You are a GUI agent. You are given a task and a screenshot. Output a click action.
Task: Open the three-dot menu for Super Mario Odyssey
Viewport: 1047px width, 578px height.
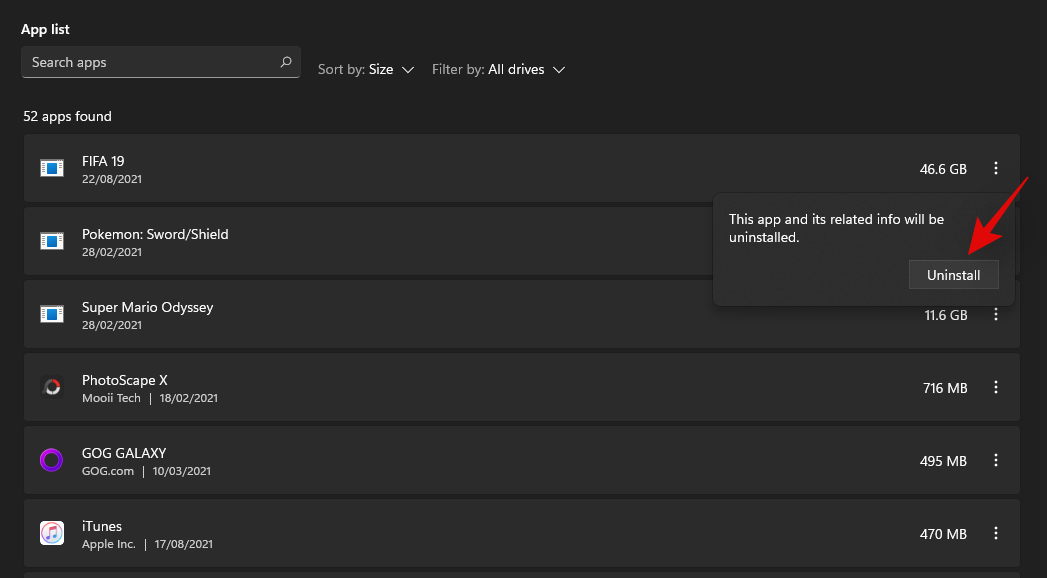coord(995,315)
